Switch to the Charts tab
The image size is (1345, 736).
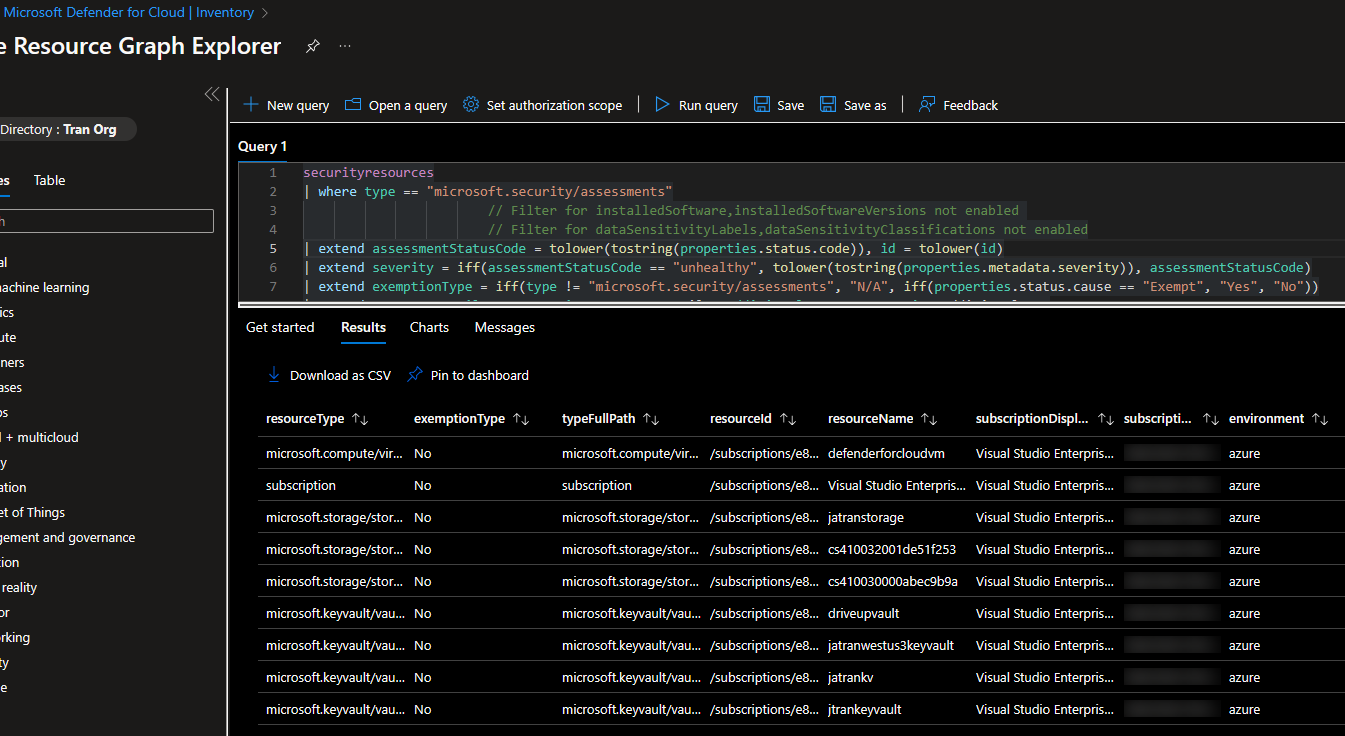[x=429, y=327]
